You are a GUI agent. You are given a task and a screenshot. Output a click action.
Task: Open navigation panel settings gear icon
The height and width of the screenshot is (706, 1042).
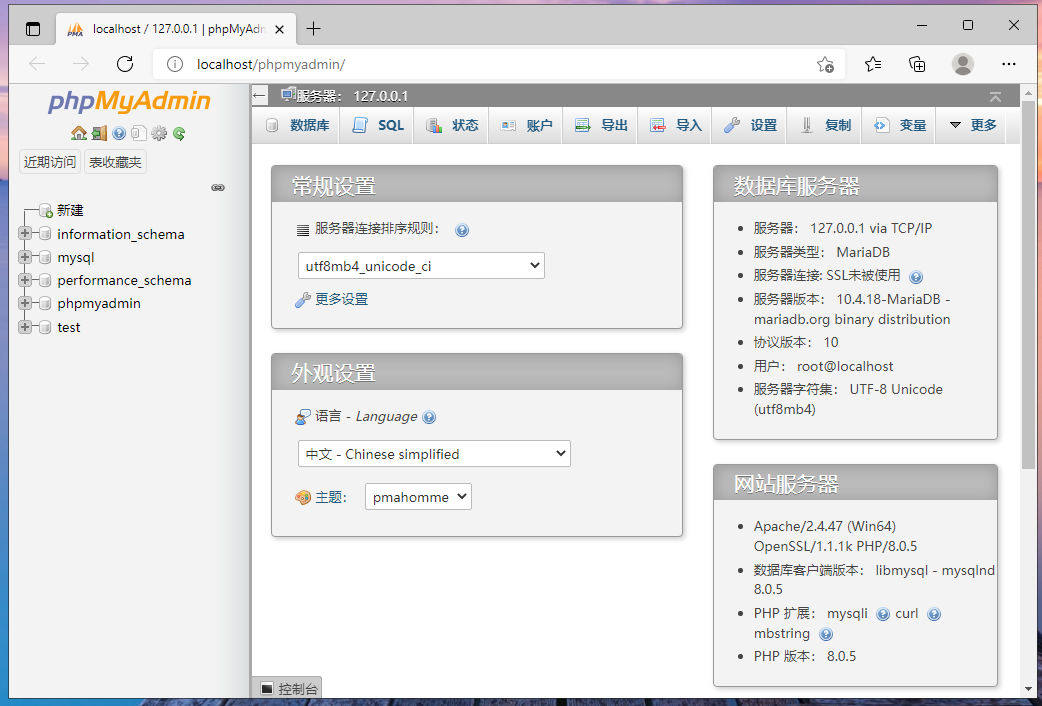(159, 134)
